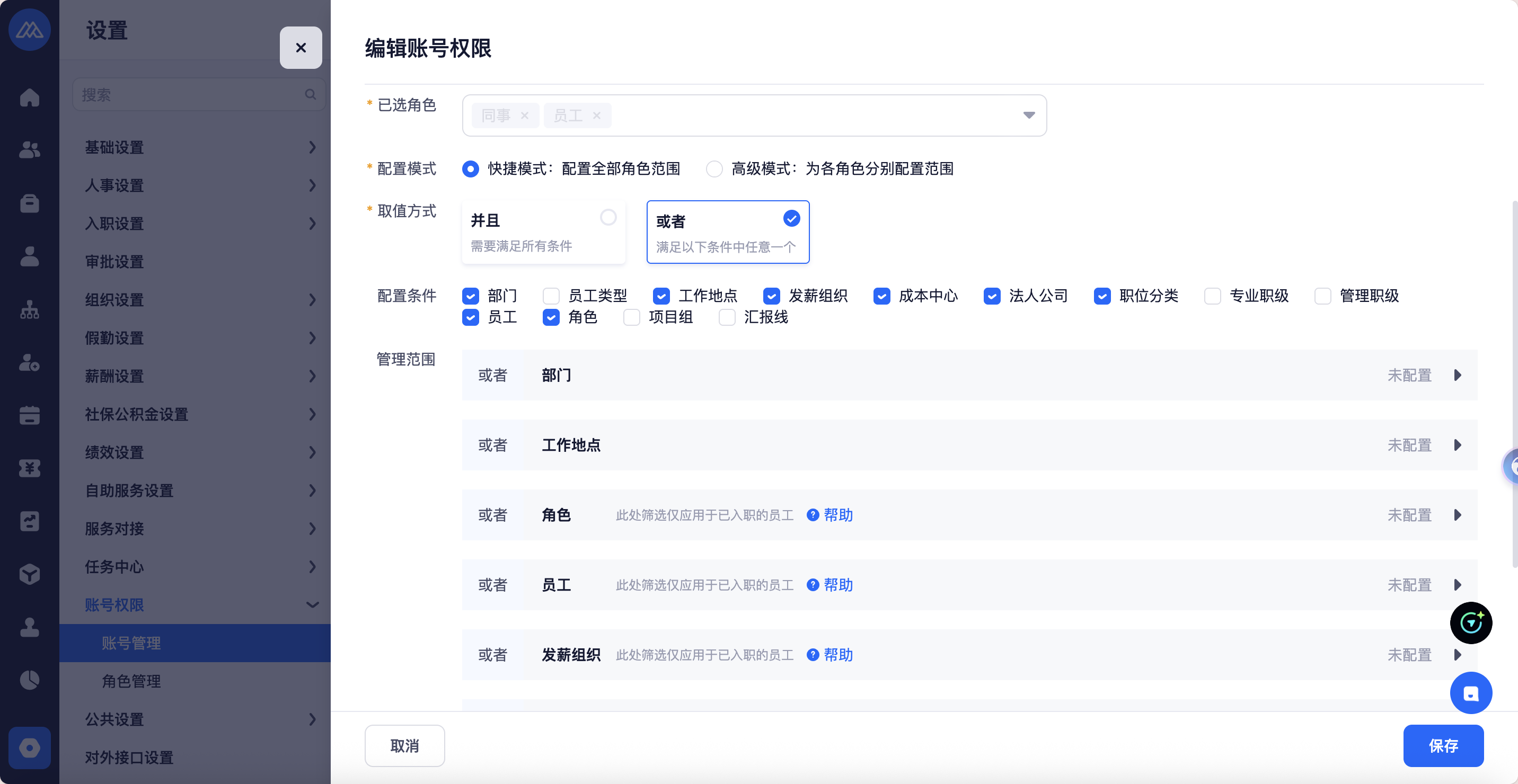Click the help icon beside 角色 row

click(813, 515)
